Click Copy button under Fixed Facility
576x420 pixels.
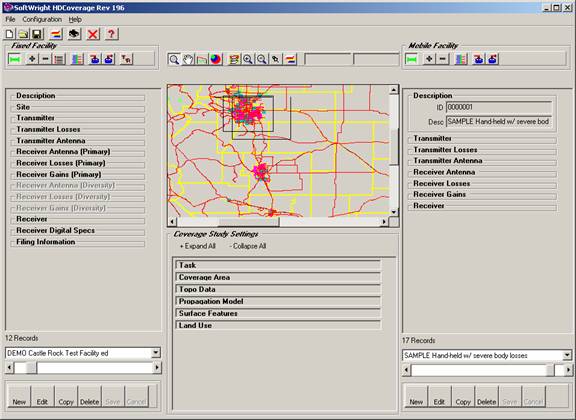[66, 397]
